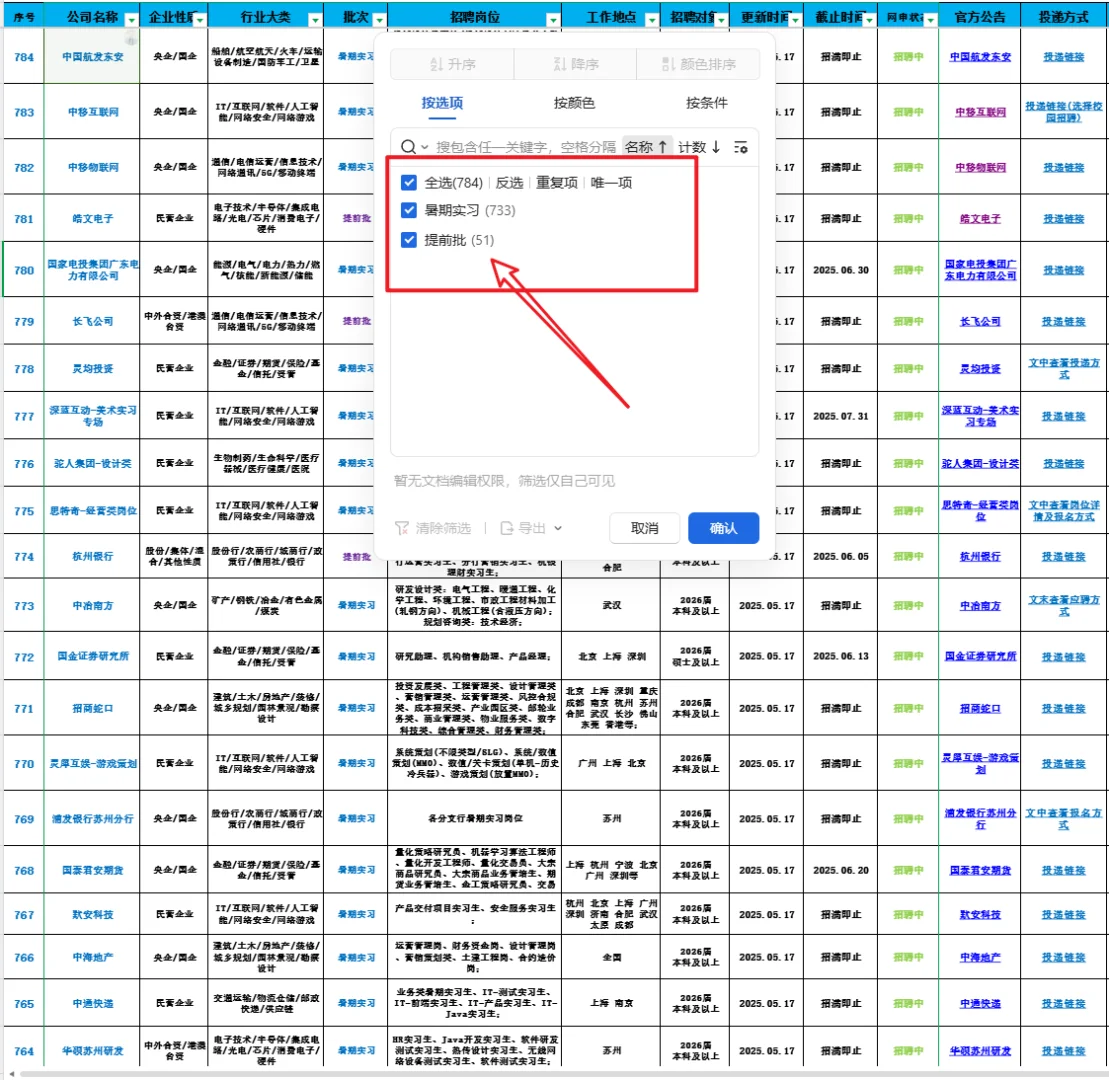Image resolution: width=1109 pixels, height=1080 pixels.
Task: Open the 更新时间 column filter dropdown
Action: point(796,20)
